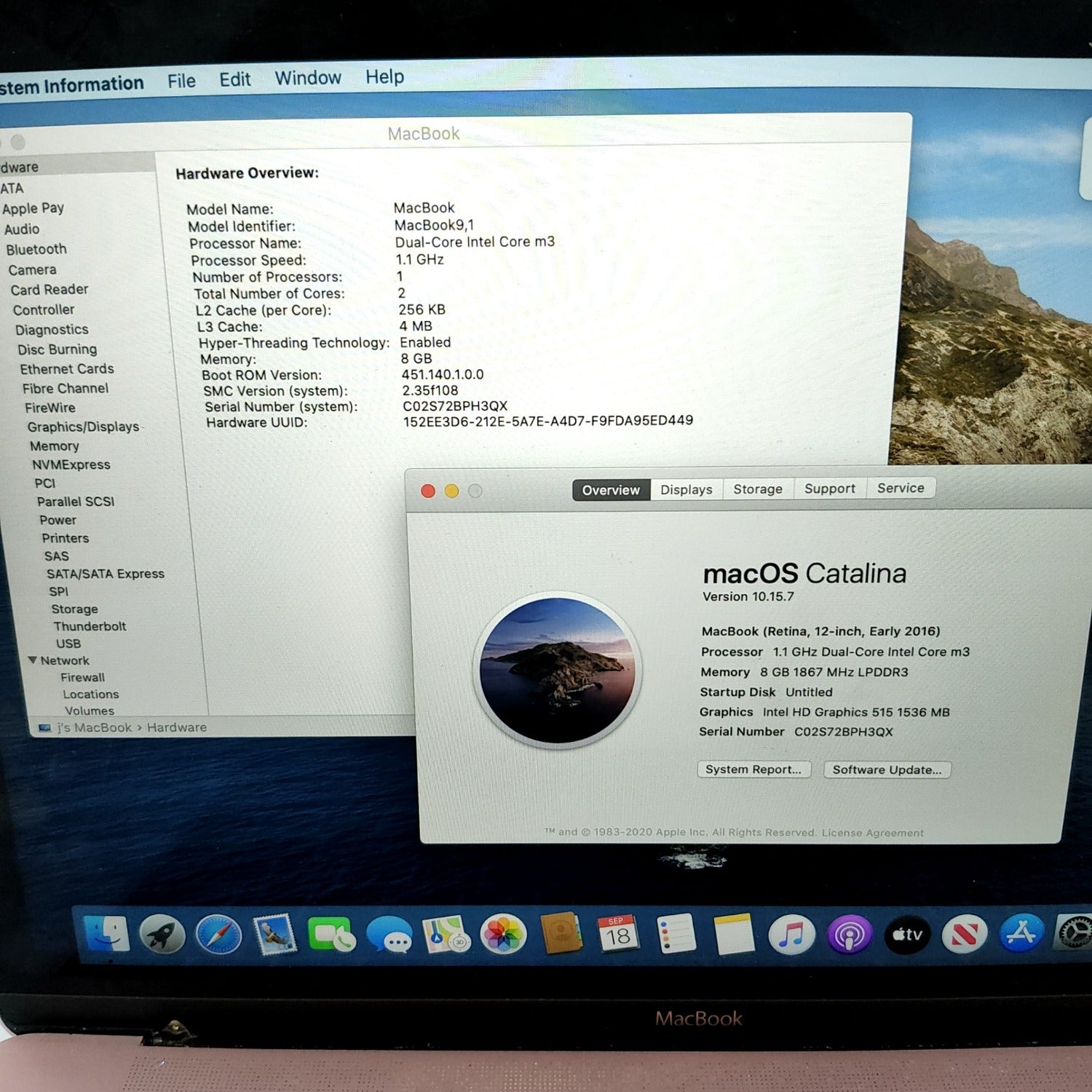Image resolution: width=1092 pixels, height=1092 pixels.
Task: Open the Window menu
Action: (x=308, y=78)
